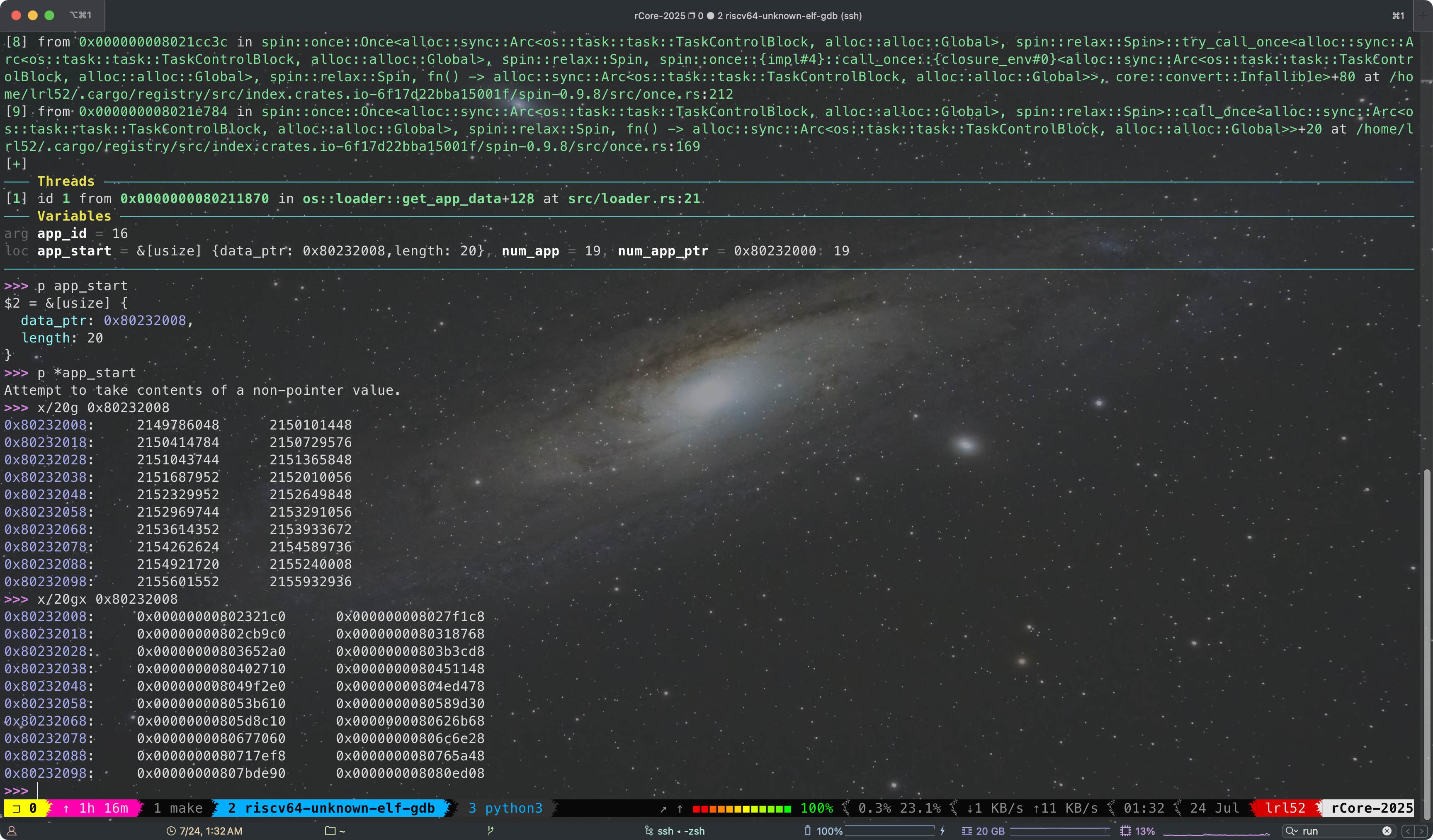The width and height of the screenshot is (1433, 840).
Task: Switch to tmux window '3 python3'
Action: click(x=505, y=808)
